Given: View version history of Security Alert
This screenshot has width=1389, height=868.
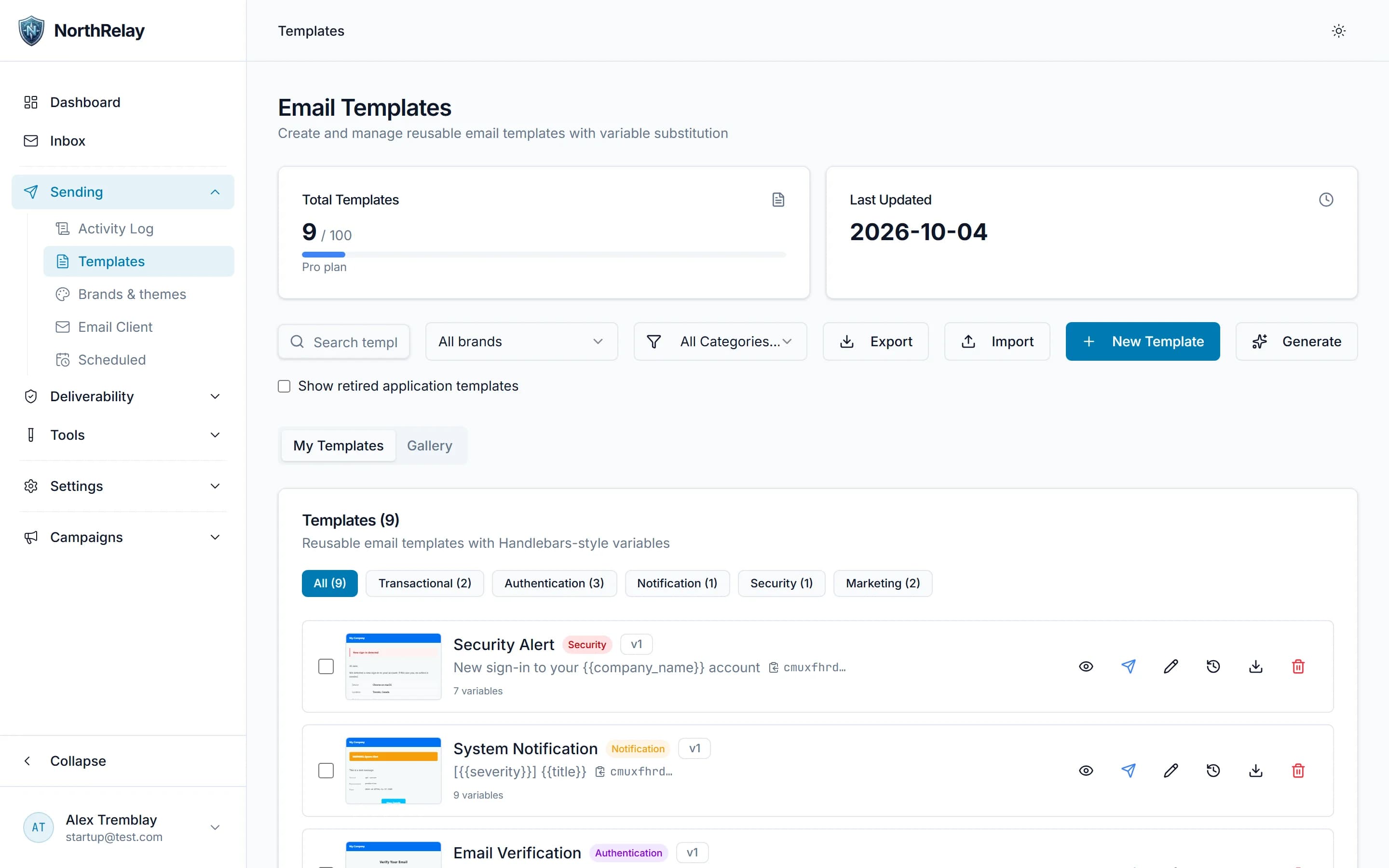Looking at the screenshot, I should (x=1213, y=666).
